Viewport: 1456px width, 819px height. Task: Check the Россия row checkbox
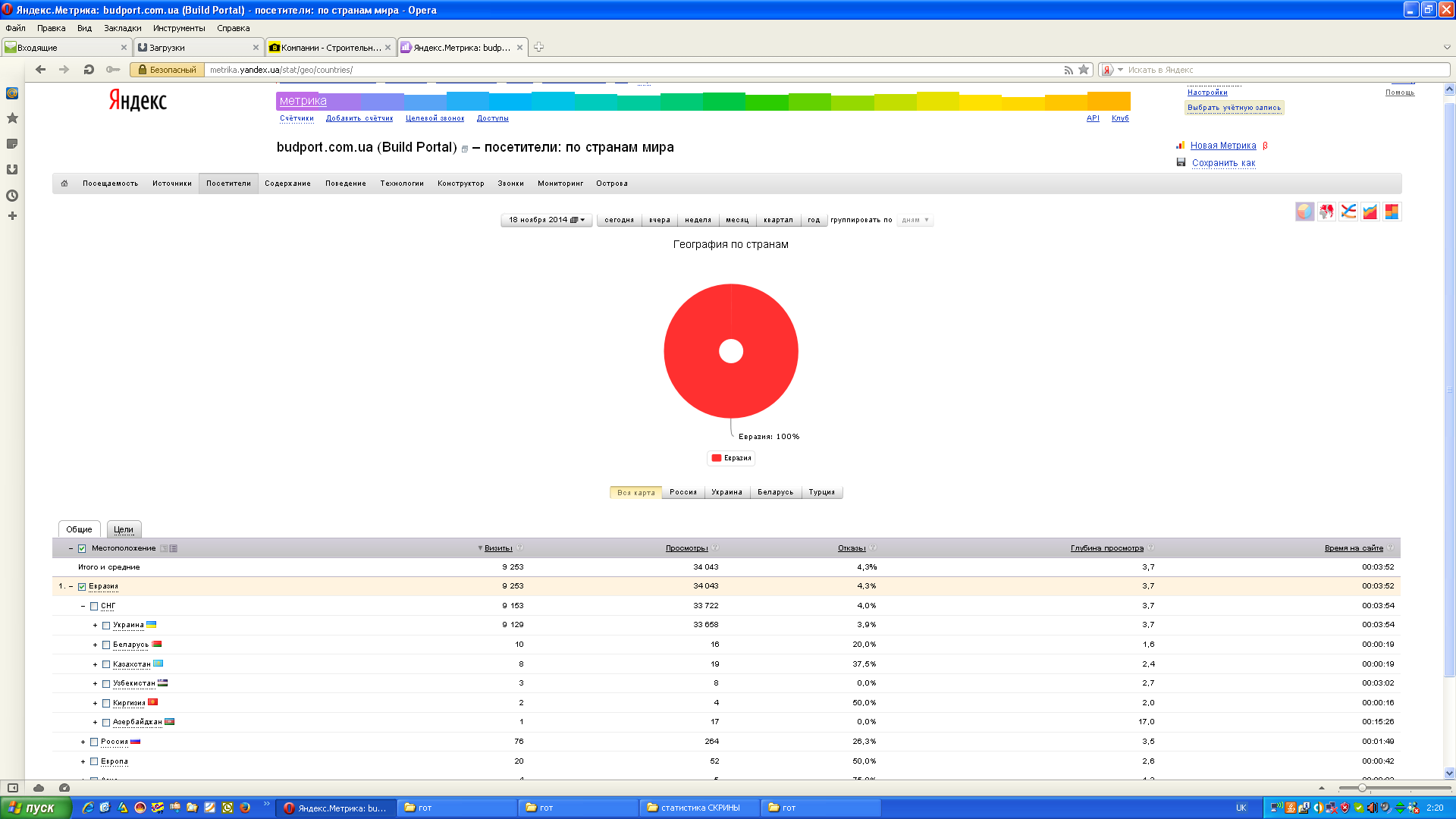click(94, 742)
